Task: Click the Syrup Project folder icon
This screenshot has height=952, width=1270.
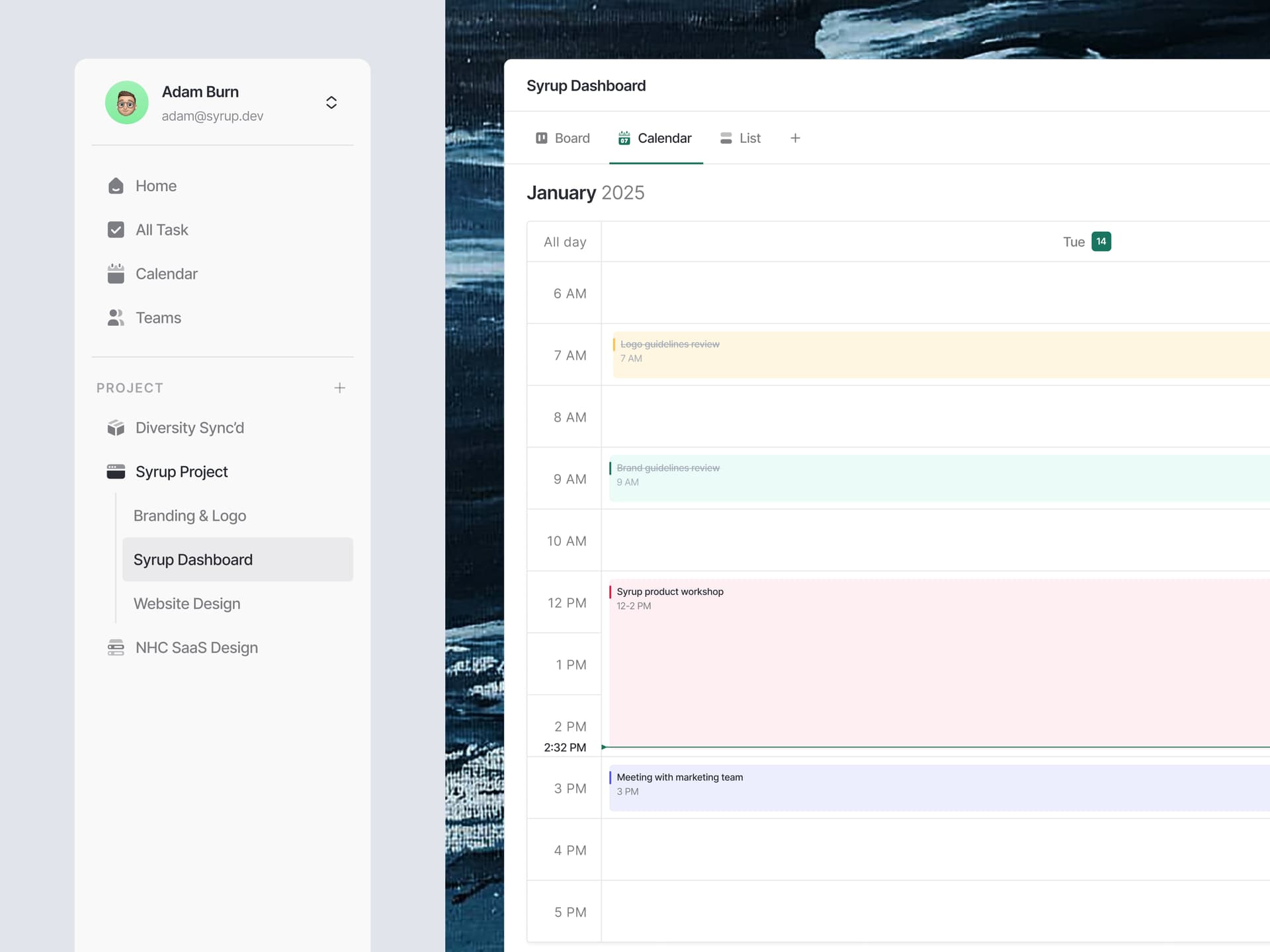Action: coord(116,471)
